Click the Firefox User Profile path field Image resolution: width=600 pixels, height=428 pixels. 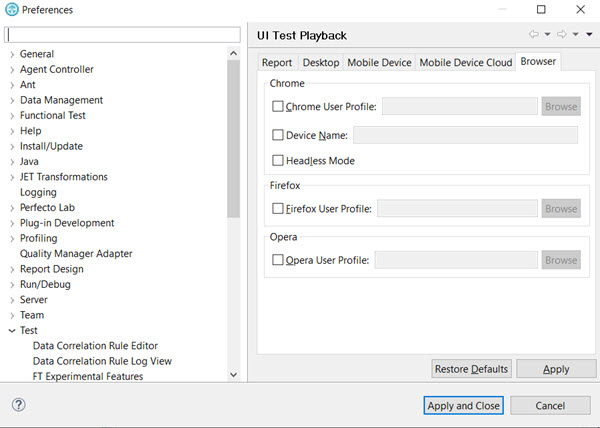click(457, 208)
